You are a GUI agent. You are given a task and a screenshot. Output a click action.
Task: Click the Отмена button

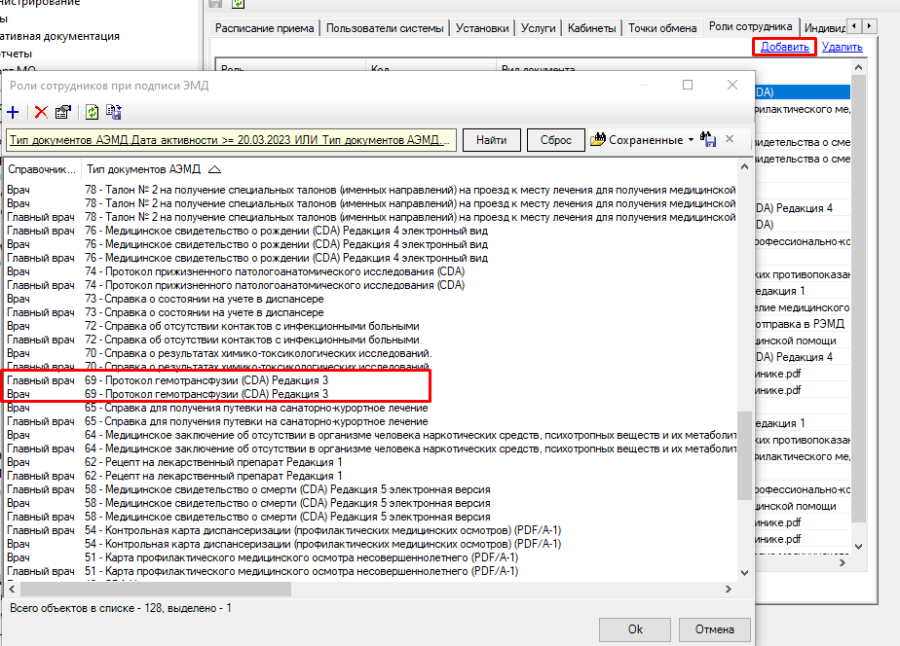(715, 629)
